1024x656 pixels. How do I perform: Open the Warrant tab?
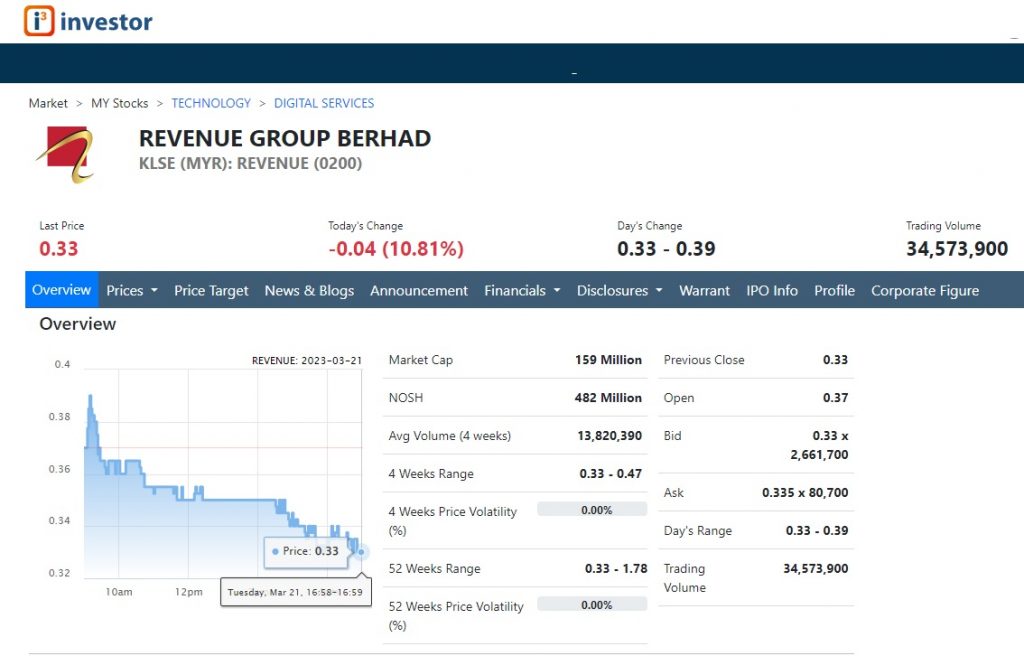click(704, 290)
